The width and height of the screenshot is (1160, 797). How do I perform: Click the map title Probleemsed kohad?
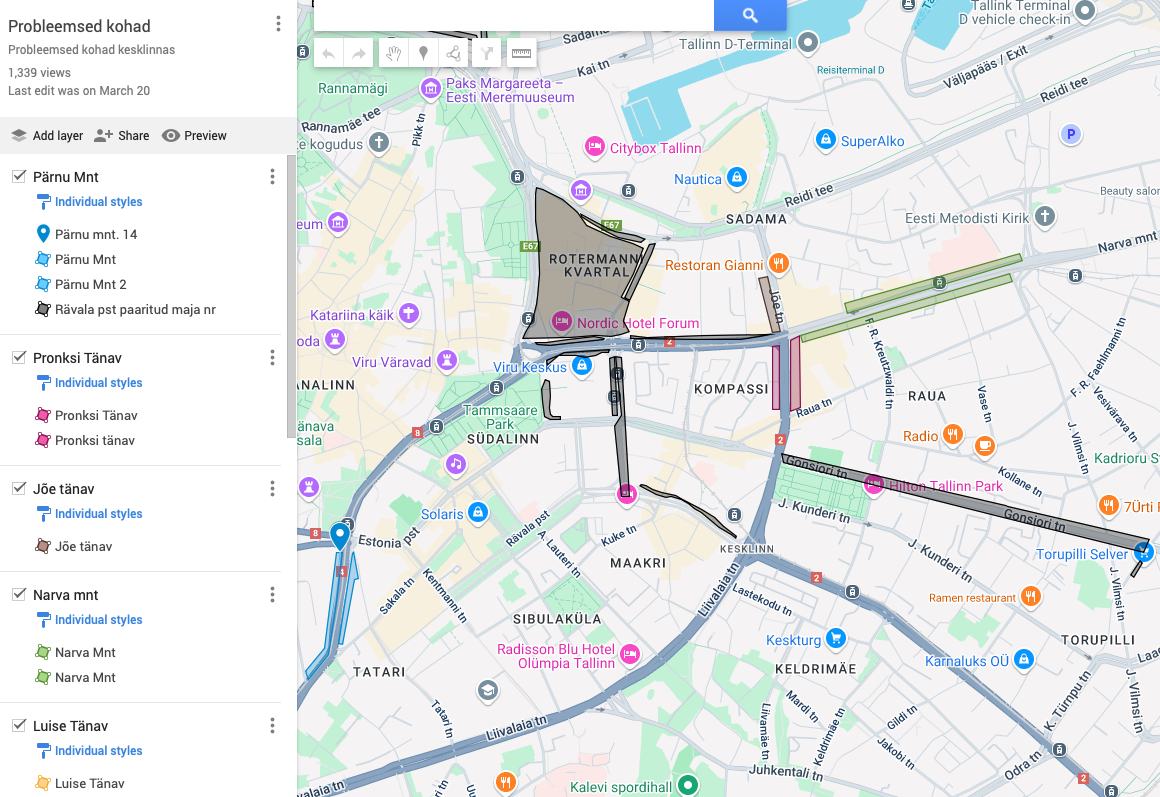click(79, 26)
